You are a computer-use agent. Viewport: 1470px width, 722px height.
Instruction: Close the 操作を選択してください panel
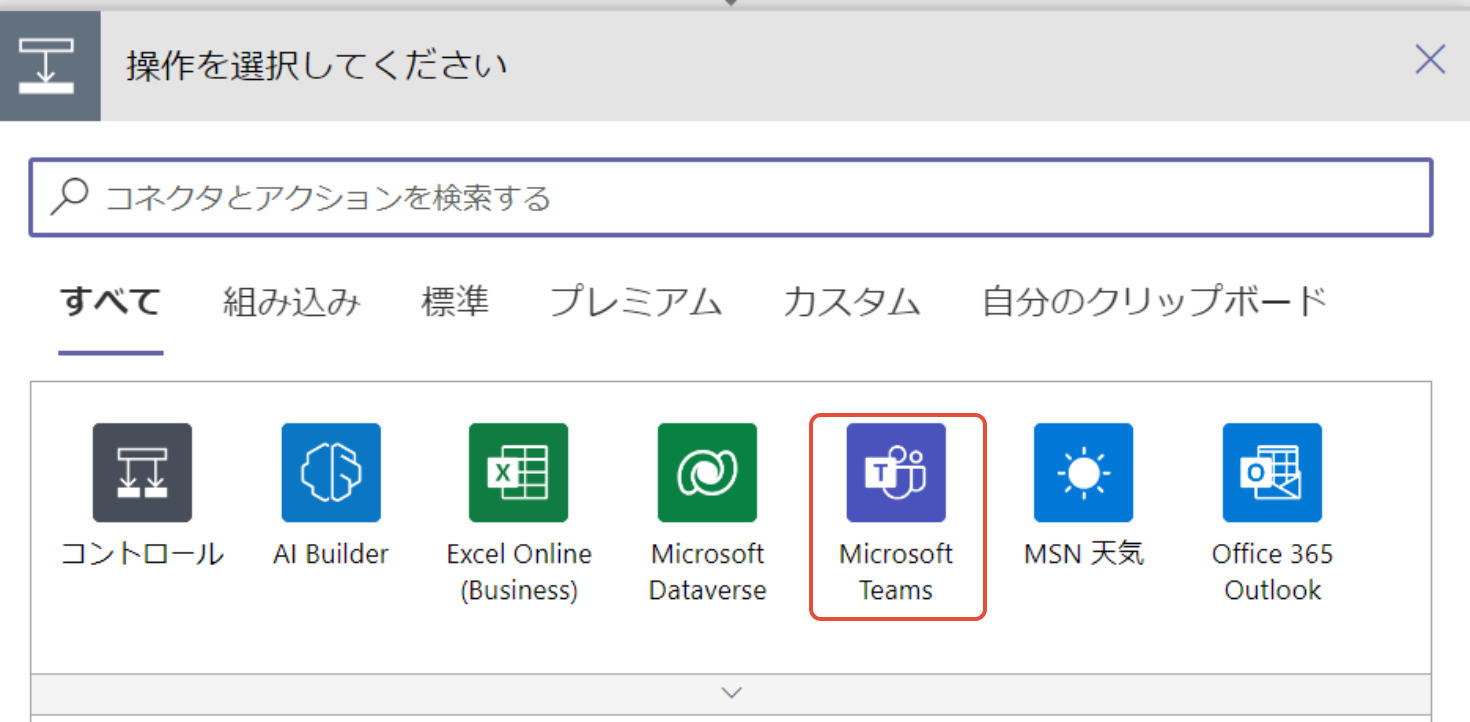(1430, 60)
